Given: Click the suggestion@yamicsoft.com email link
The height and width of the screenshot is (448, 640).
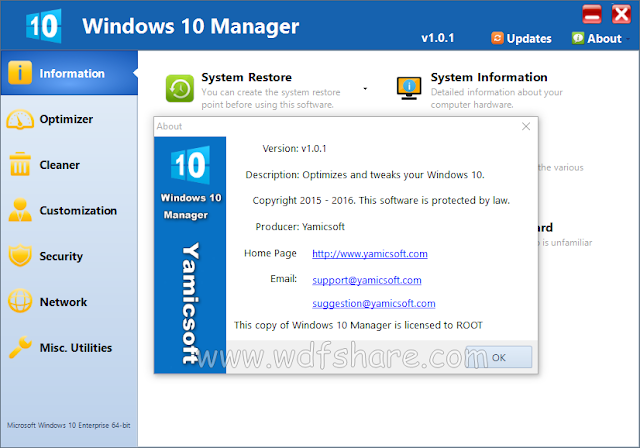Looking at the screenshot, I should pos(373,304).
